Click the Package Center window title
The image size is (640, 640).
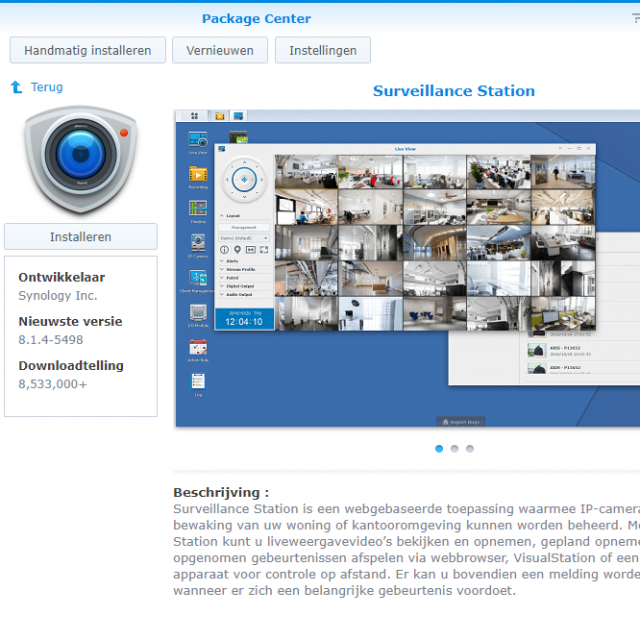tap(256, 18)
